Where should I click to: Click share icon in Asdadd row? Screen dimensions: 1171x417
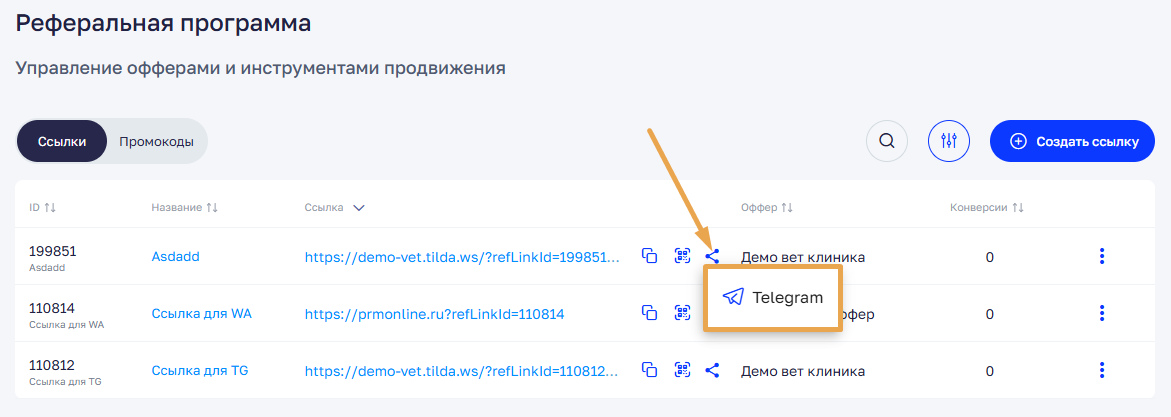click(x=712, y=256)
